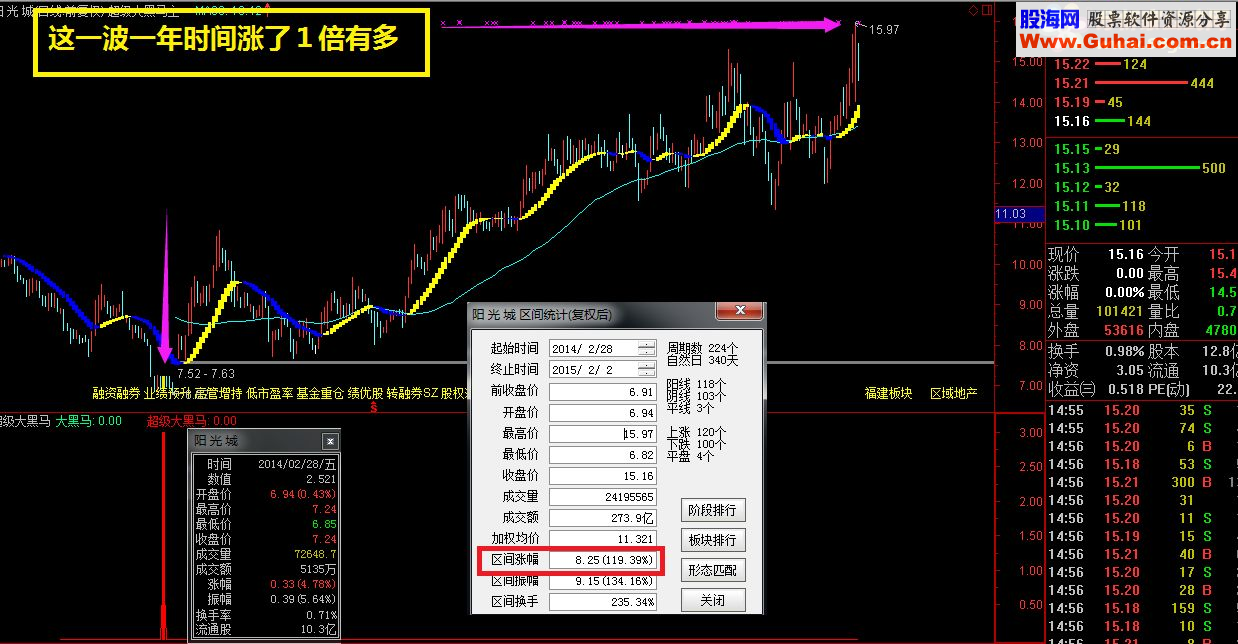This screenshot has height=644, width=1238.
Task: Click the magenta right arrowhead near 15.97
Action: click(x=833, y=25)
